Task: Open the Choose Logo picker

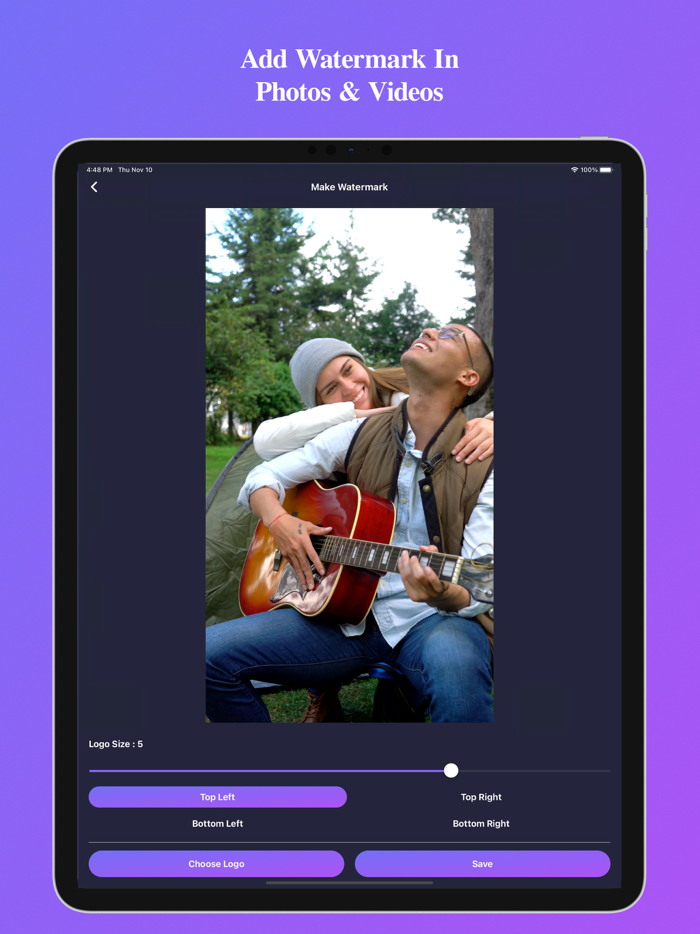Action: 216,864
